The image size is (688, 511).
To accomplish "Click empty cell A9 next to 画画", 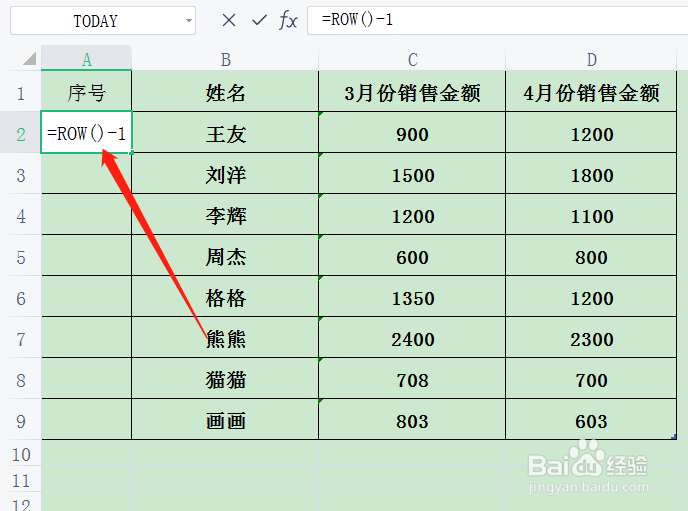I will point(86,421).
